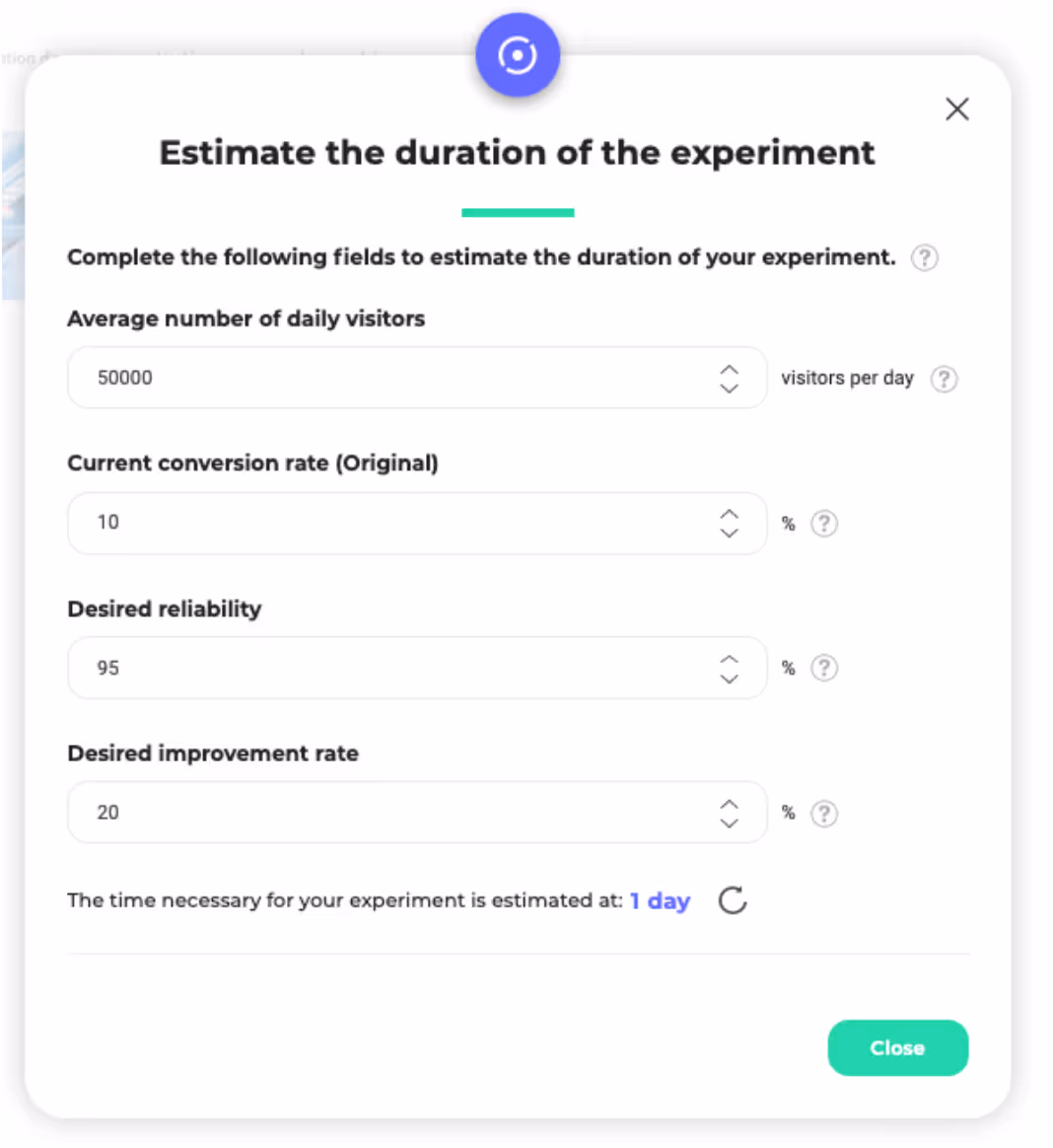
Task: Click the 1 day estimate text
Action: point(659,900)
